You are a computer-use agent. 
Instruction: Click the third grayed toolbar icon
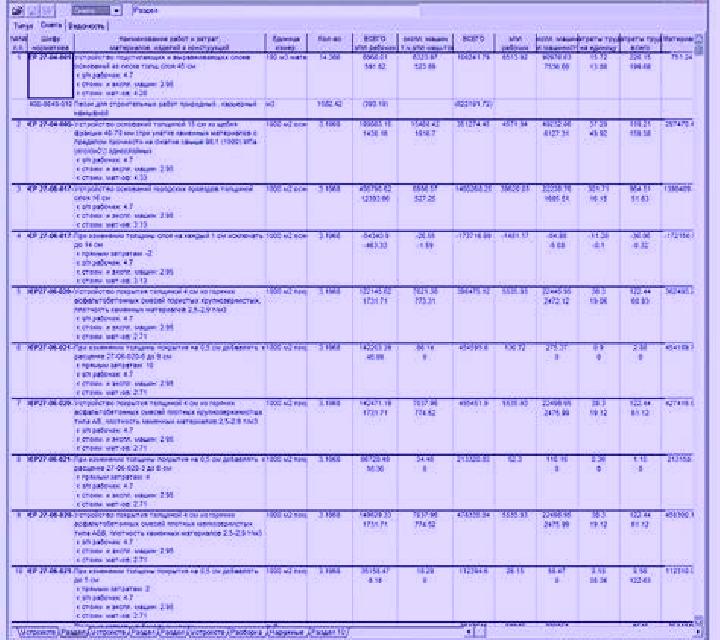point(49,10)
